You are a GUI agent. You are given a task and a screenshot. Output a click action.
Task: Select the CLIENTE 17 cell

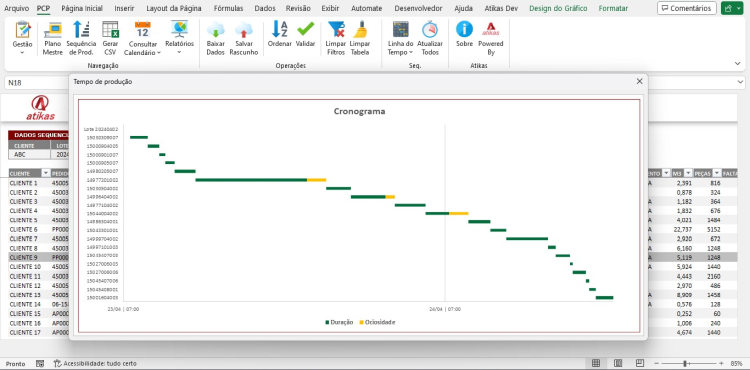click(30, 332)
